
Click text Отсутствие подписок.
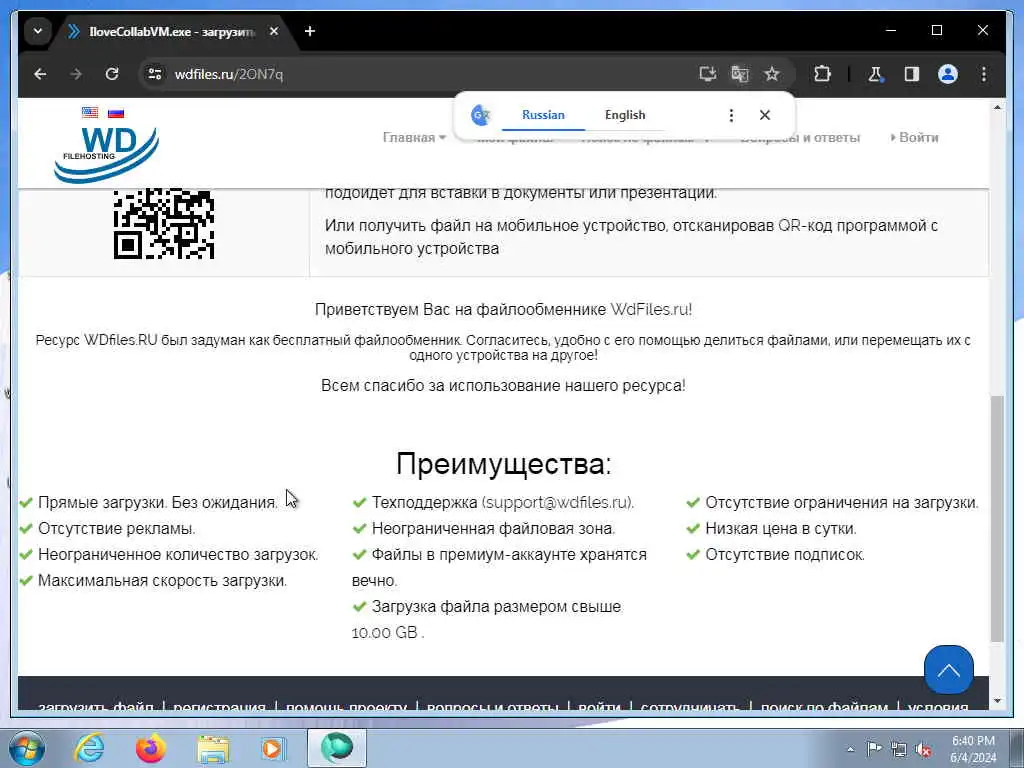click(x=785, y=555)
